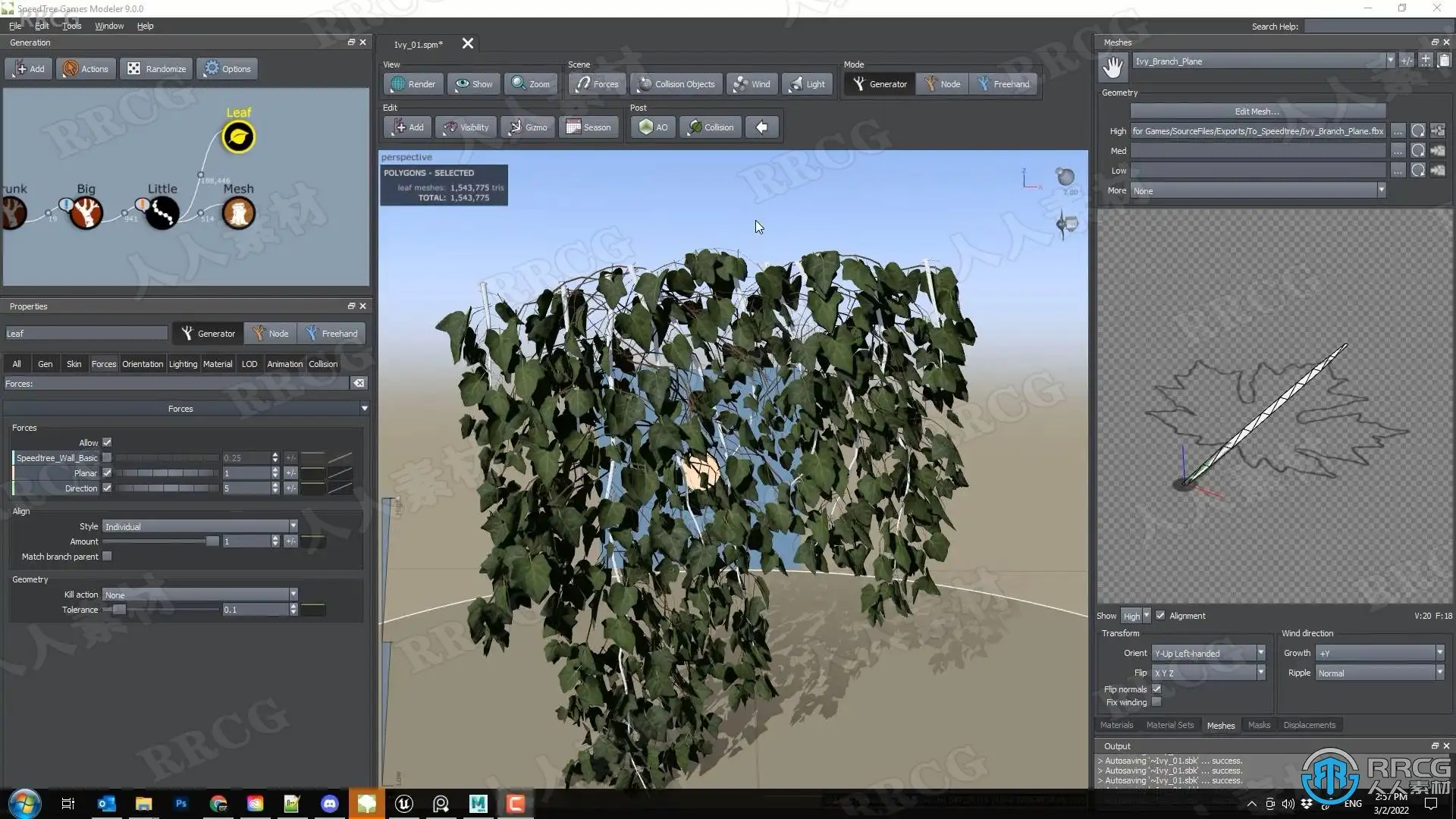Image resolution: width=1456 pixels, height=819 pixels.
Task: Toggle the Allow forces checkbox
Action: (107, 443)
